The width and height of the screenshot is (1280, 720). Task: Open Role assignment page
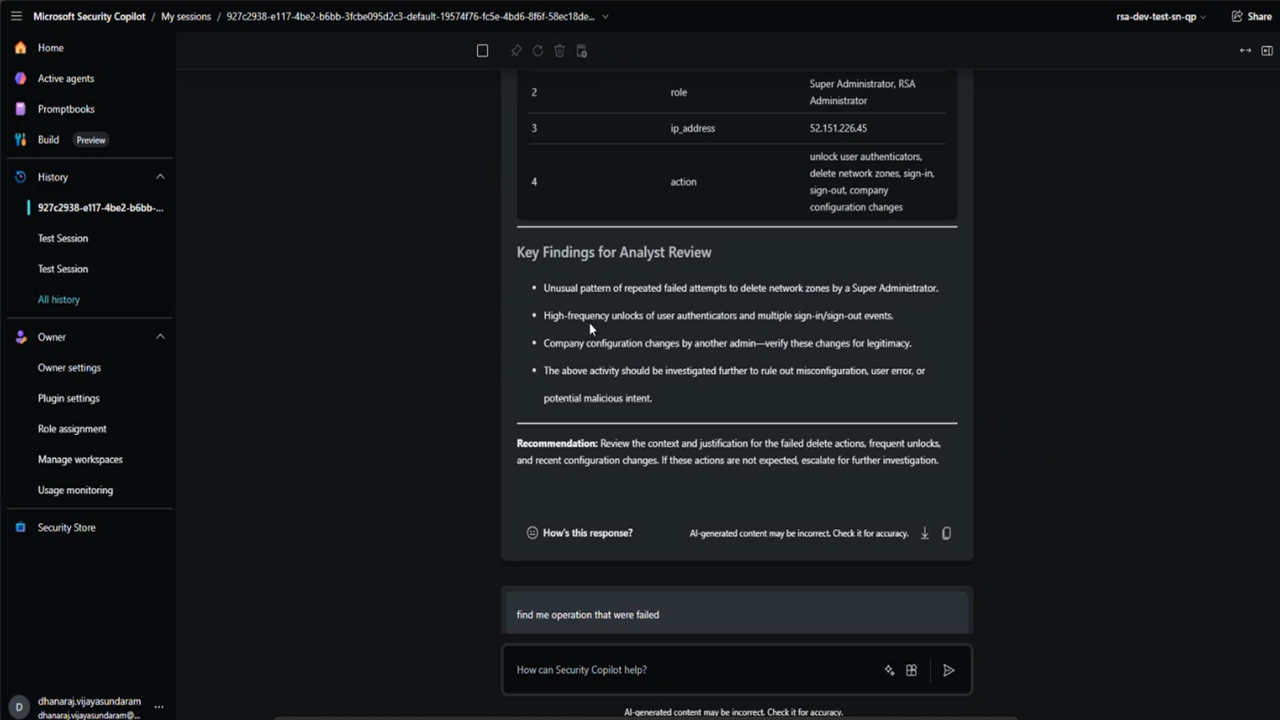(x=72, y=429)
